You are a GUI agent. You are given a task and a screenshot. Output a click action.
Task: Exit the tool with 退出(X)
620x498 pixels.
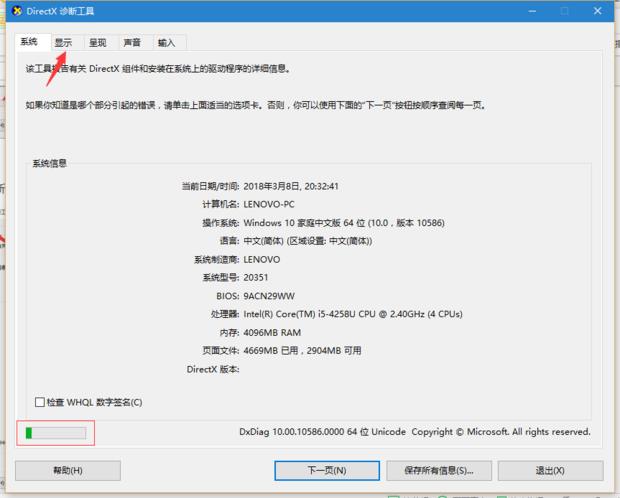[550, 470]
